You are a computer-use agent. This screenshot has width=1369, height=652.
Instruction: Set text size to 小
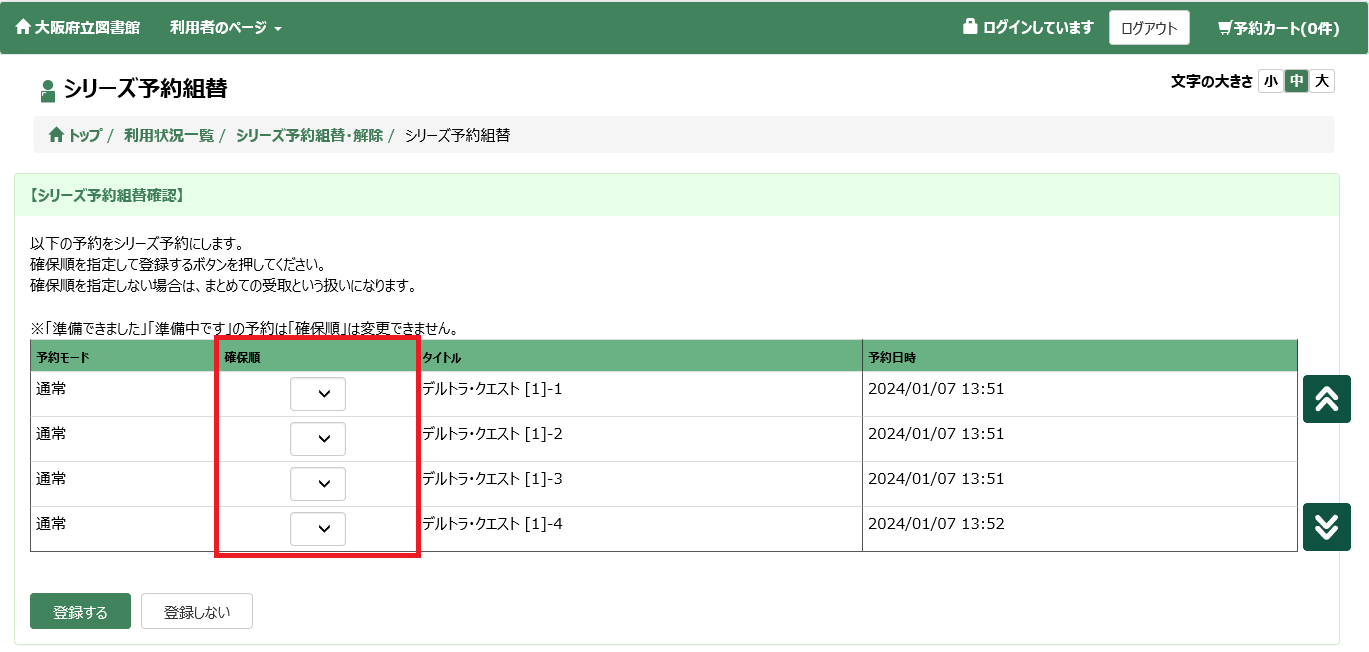coord(1270,81)
